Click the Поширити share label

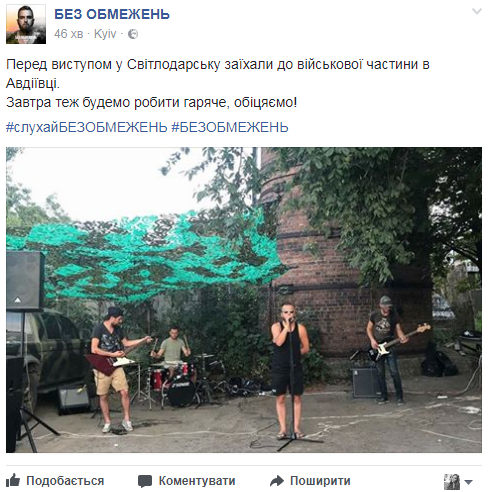tap(320, 481)
